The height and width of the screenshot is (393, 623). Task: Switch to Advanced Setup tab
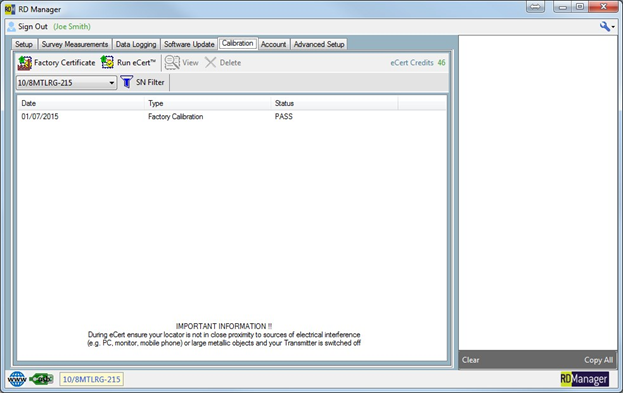click(x=319, y=44)
